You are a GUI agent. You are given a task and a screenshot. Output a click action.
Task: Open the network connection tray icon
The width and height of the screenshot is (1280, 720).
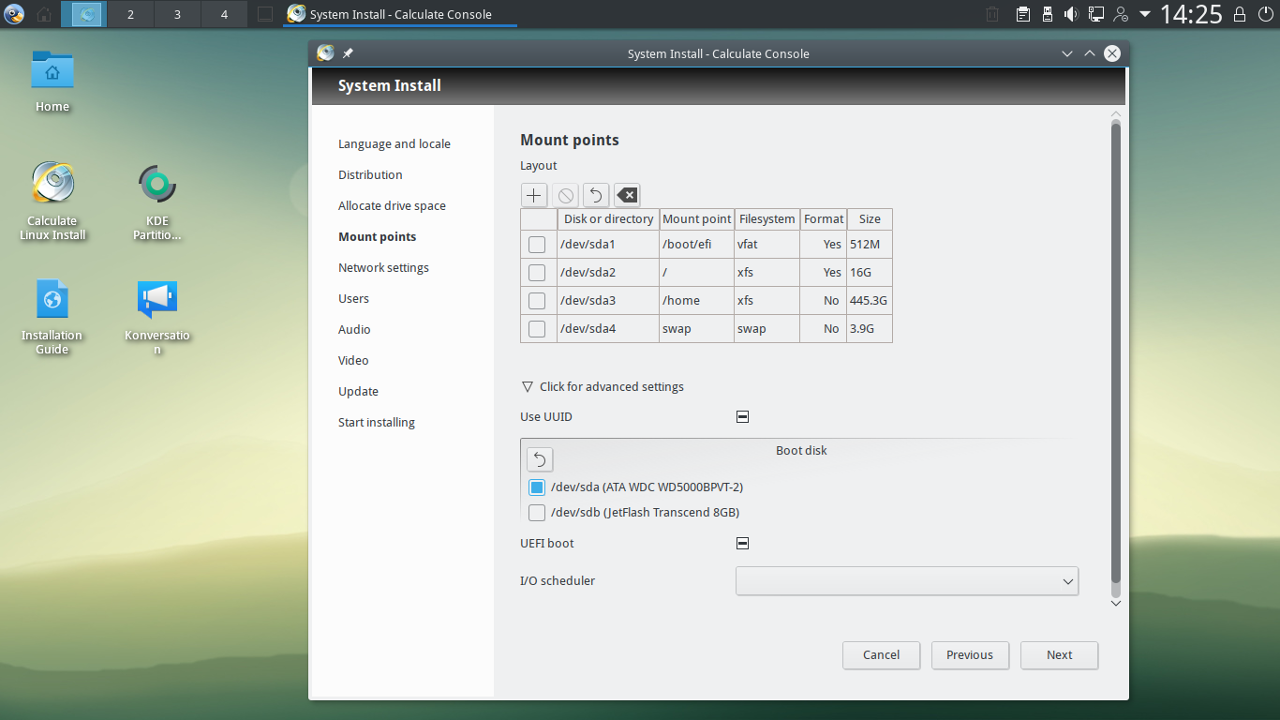(x=1096, y=14)
